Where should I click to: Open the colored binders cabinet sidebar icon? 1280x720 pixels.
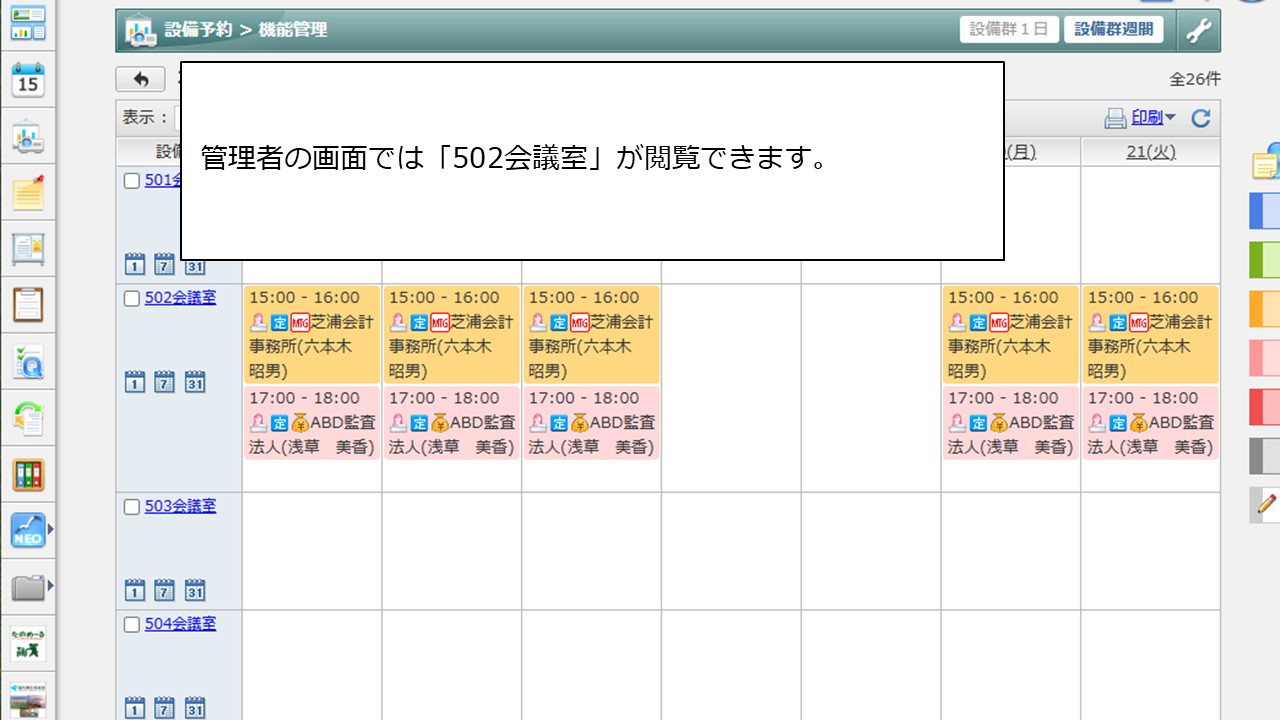click(x=28, y=475)
